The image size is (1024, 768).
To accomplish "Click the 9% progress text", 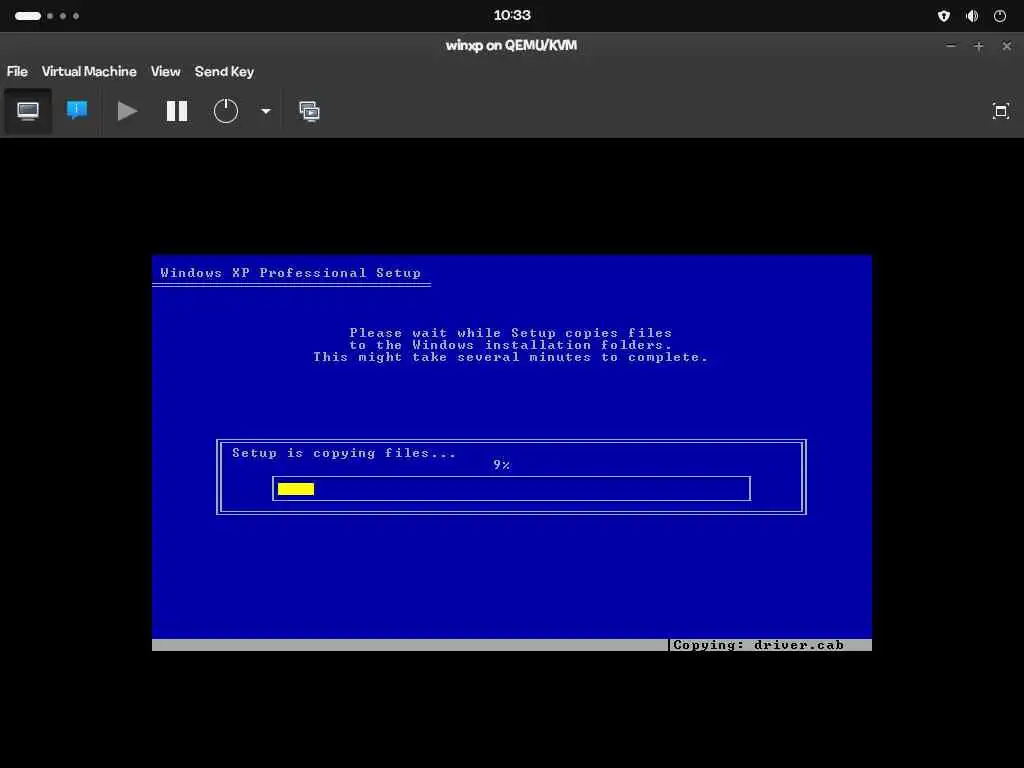I will click(502, 465).
